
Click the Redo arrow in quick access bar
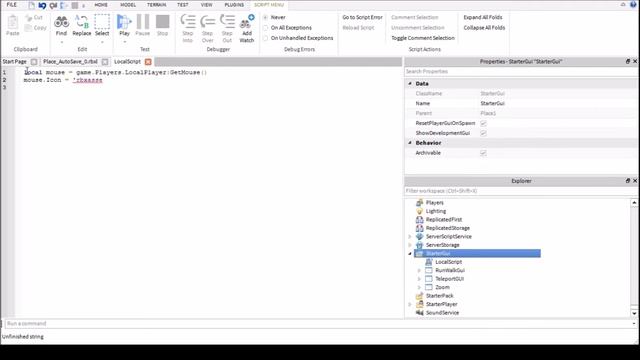pos(53,5)
